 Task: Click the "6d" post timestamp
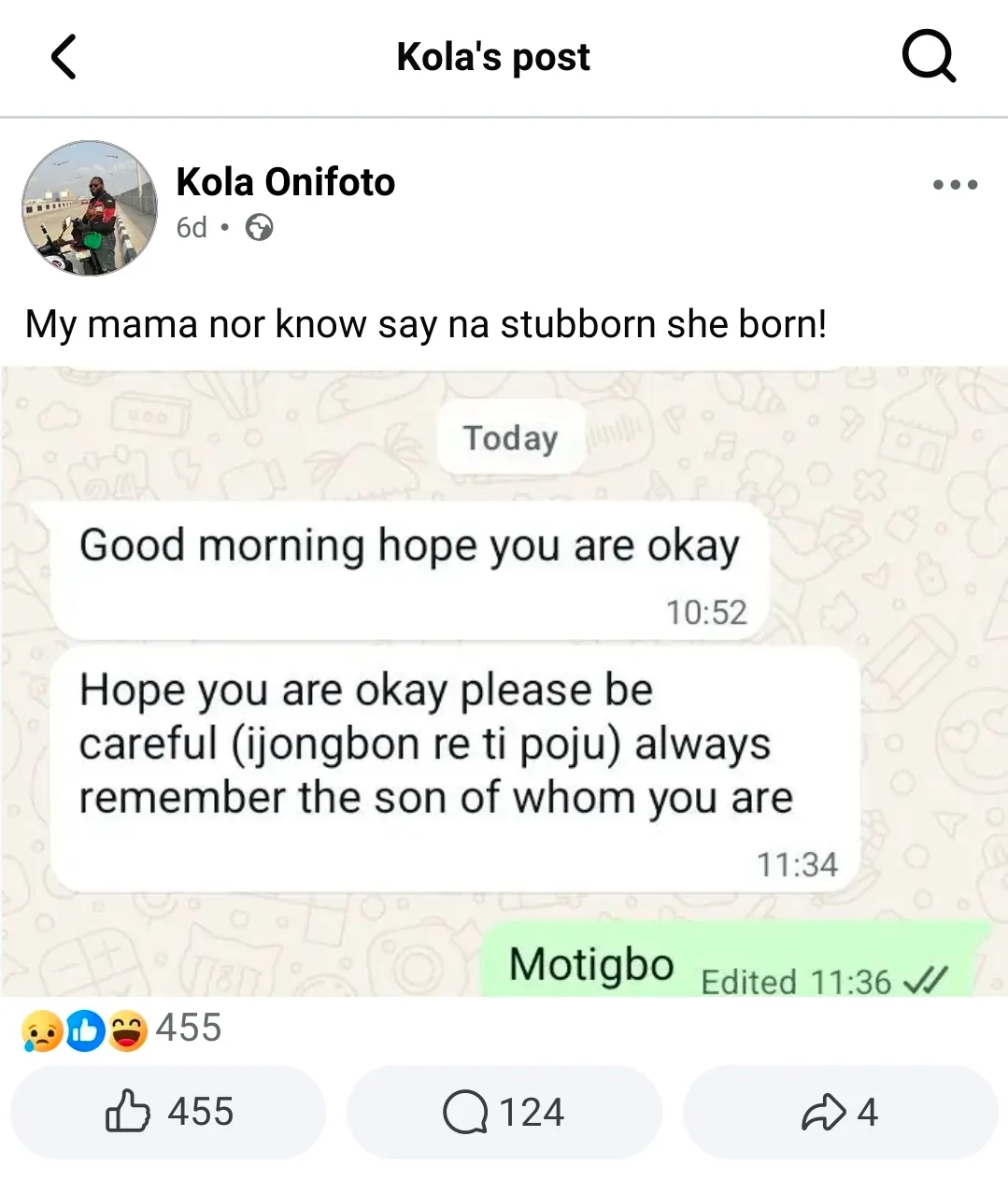click(192, 228)
